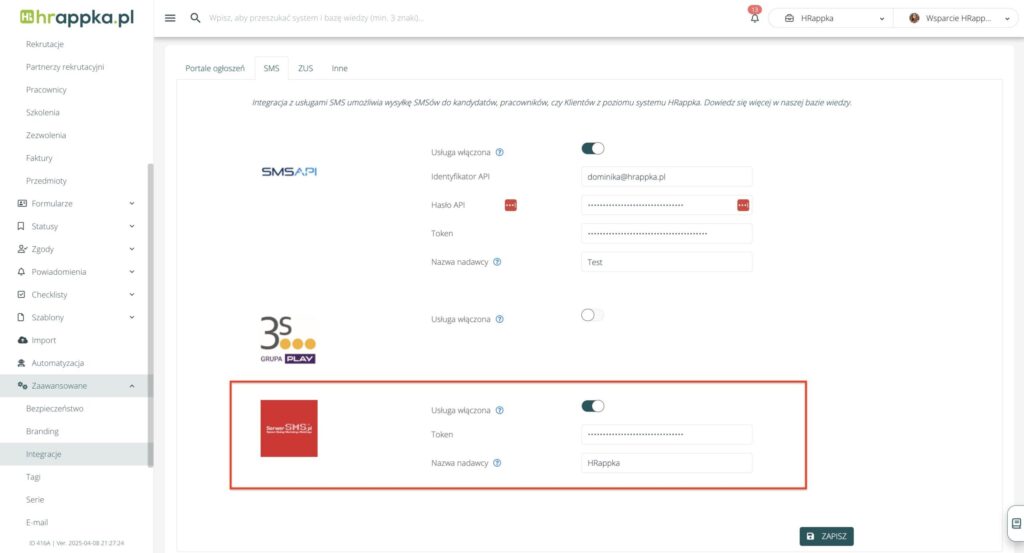Click the ZAPISZ save button
This screenshot has width=1024, height=553.
[x=826, y=536]
